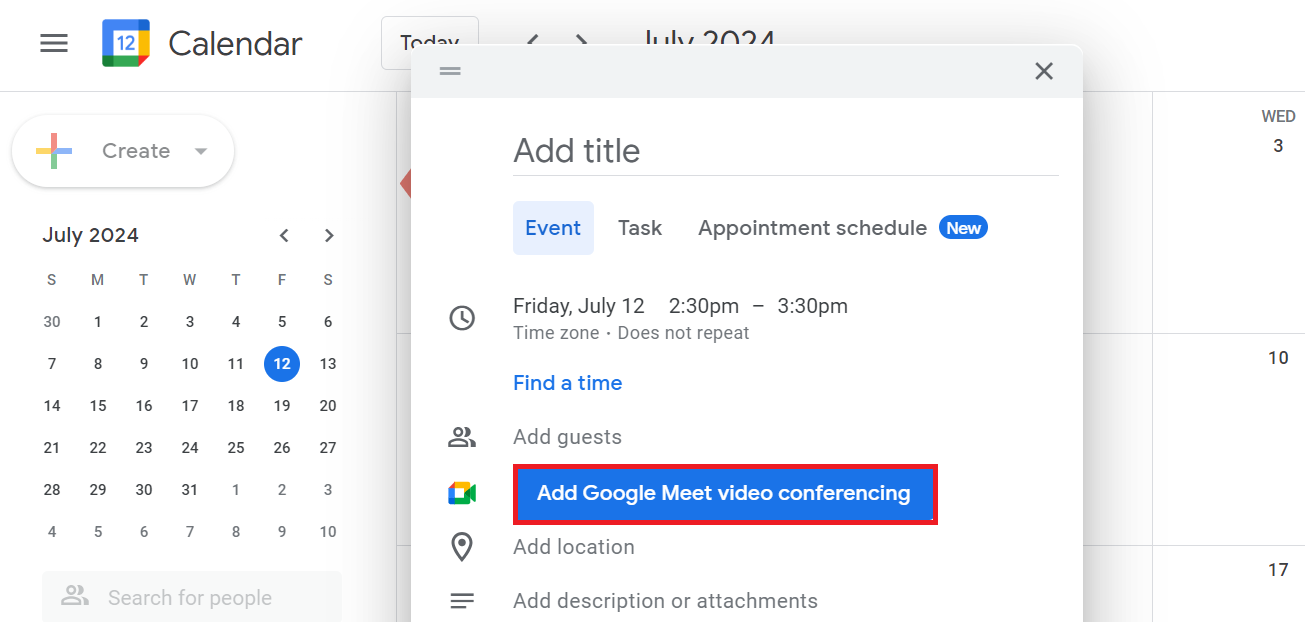Select July 20 in mini calendar
The height and width of the screenshot is (622, 1305).
coord(328,406)
